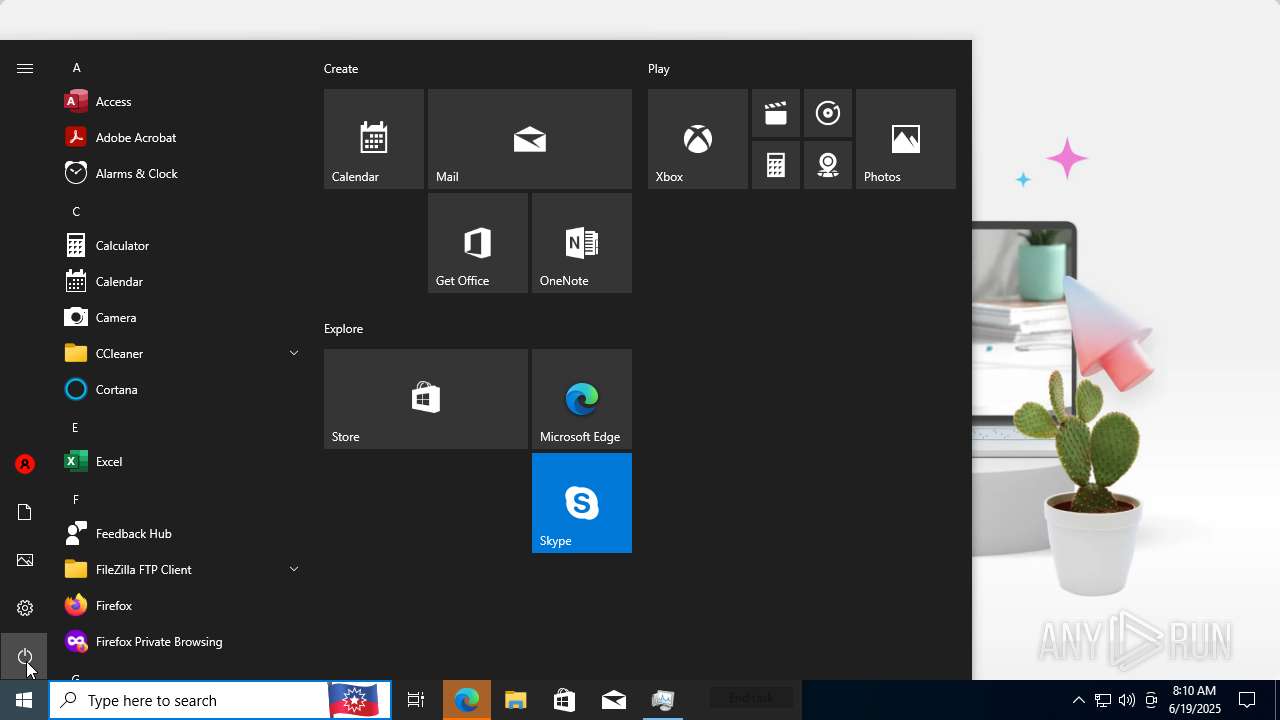Open Task View on taskbar
The image size is (1280, 720).
(416, 700)
